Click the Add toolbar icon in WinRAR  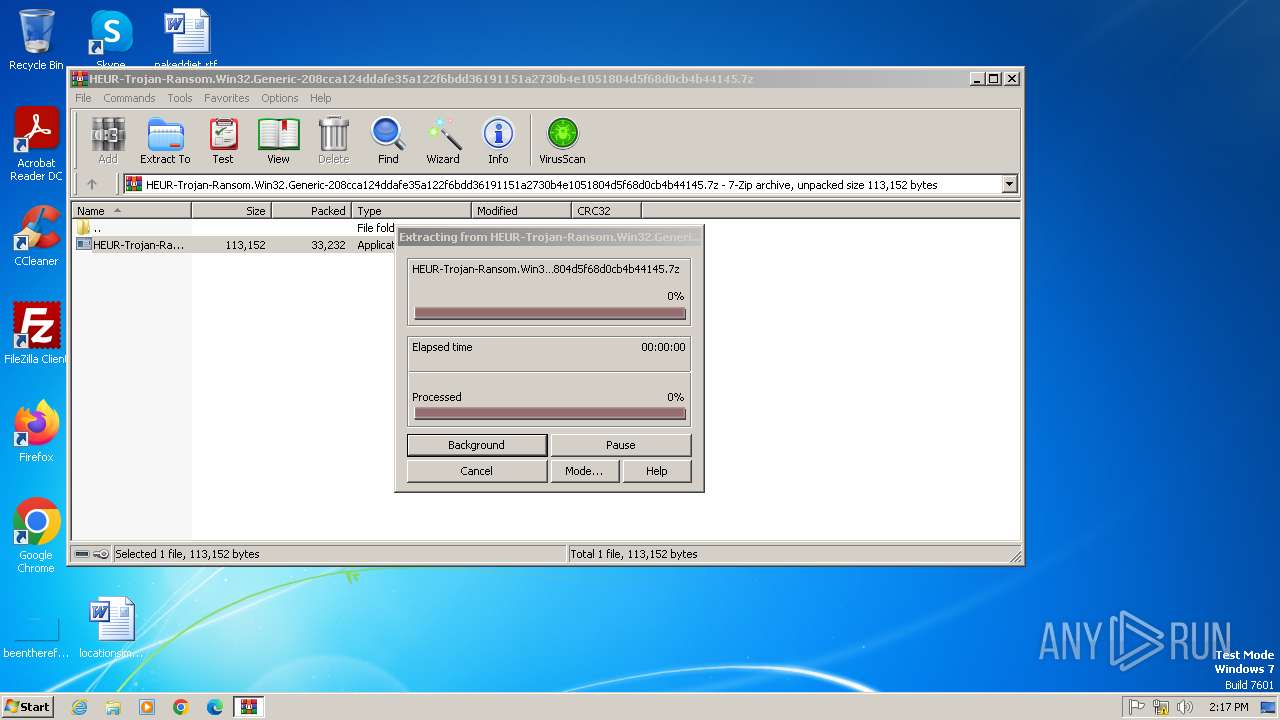[x=108, y=140]
